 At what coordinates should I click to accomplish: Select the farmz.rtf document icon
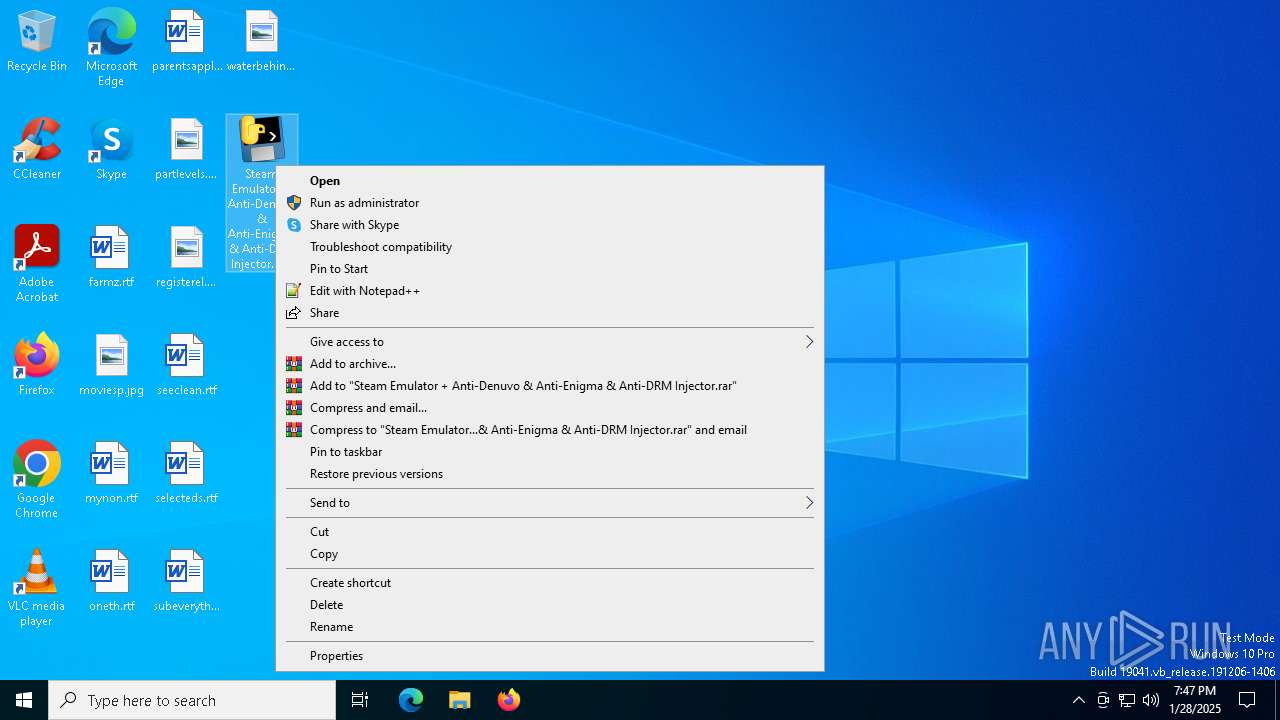(x=111, y=258)
